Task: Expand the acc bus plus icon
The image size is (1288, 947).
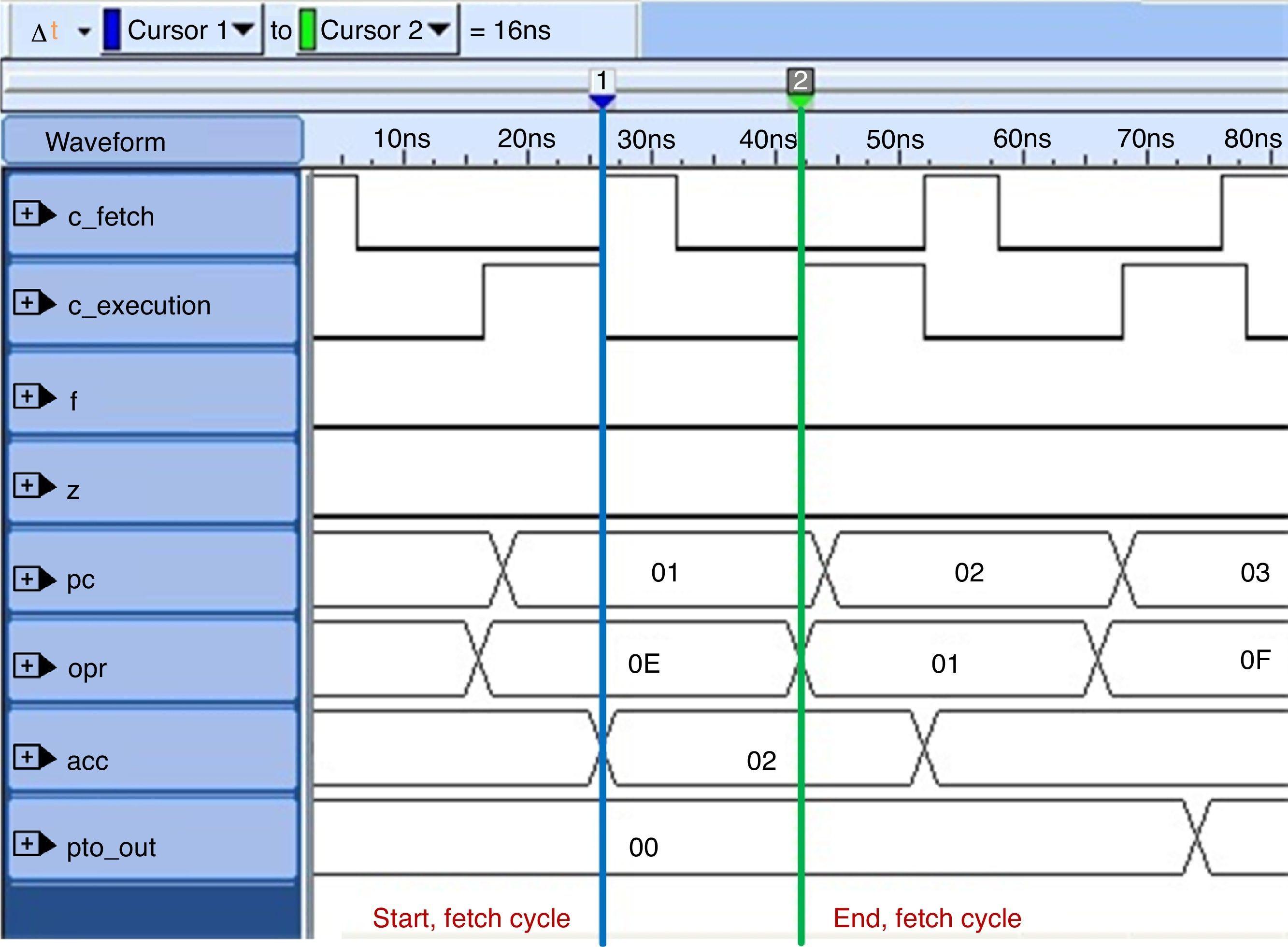Action: (27, 757)
